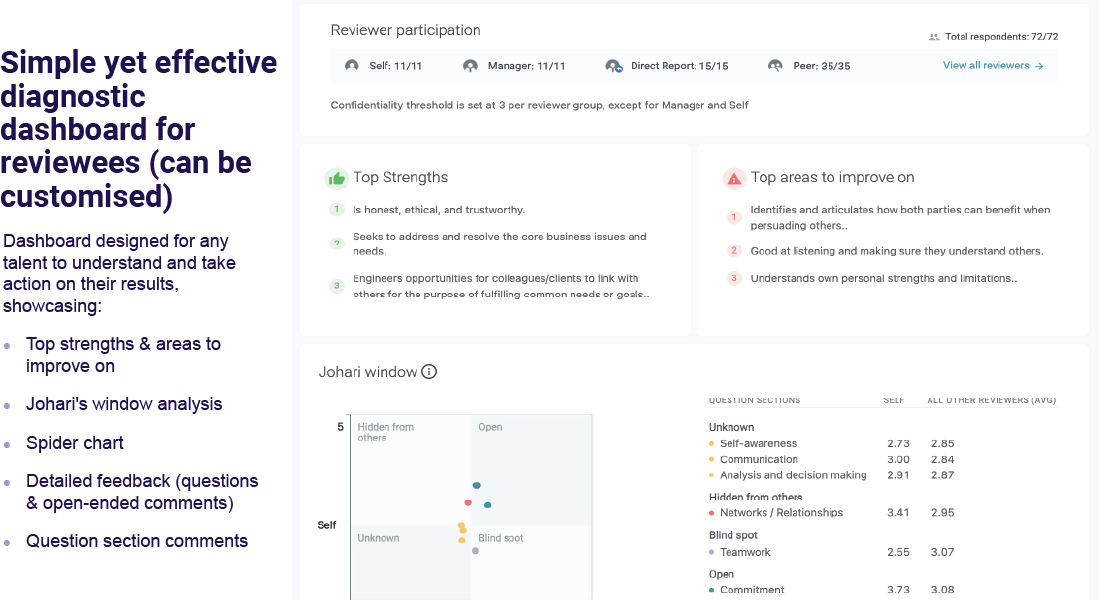Select the Teamwork question section
Screen dimensions: 1099x600
[745, 552]
